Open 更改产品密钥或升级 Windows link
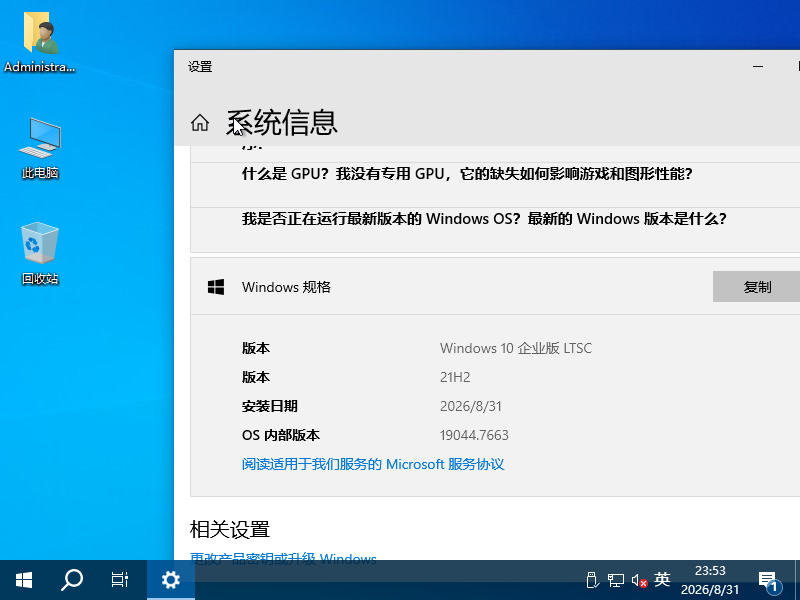This screenshot has width=800, height=600. (283, 558)
